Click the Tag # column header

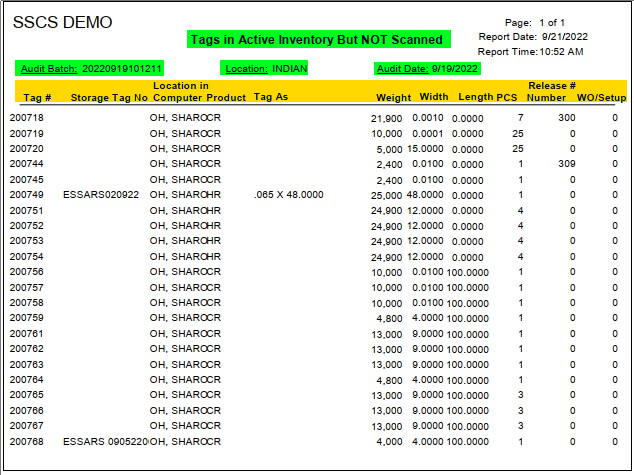coord(37,98)
